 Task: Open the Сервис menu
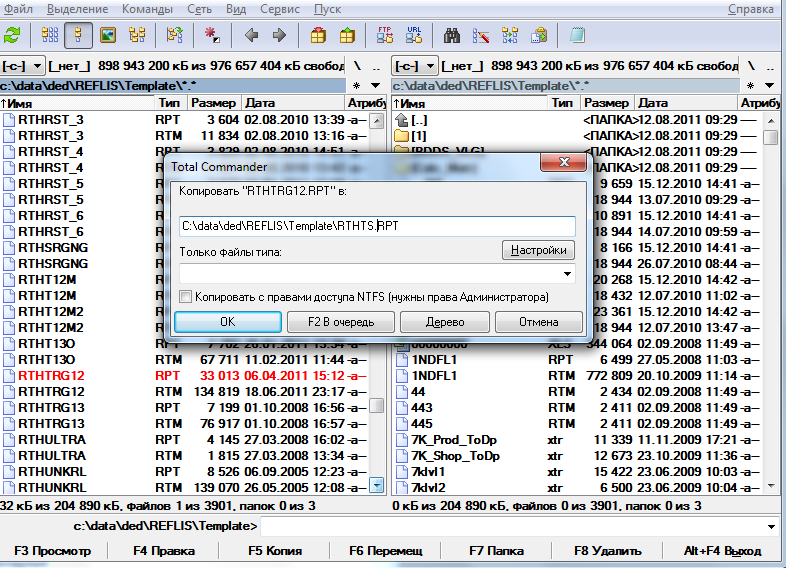280,9
